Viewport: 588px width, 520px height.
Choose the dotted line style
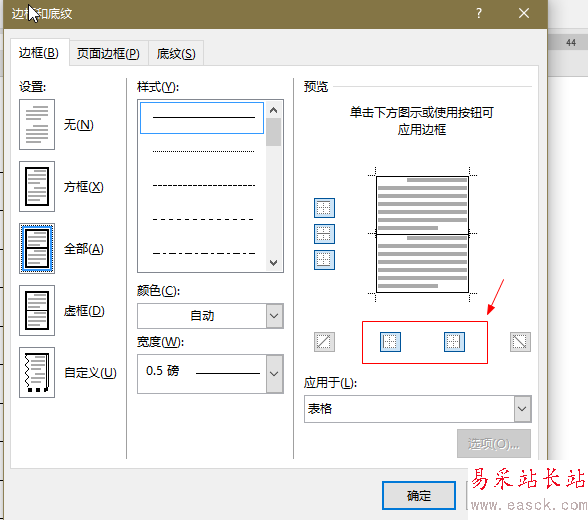[203, 151]
